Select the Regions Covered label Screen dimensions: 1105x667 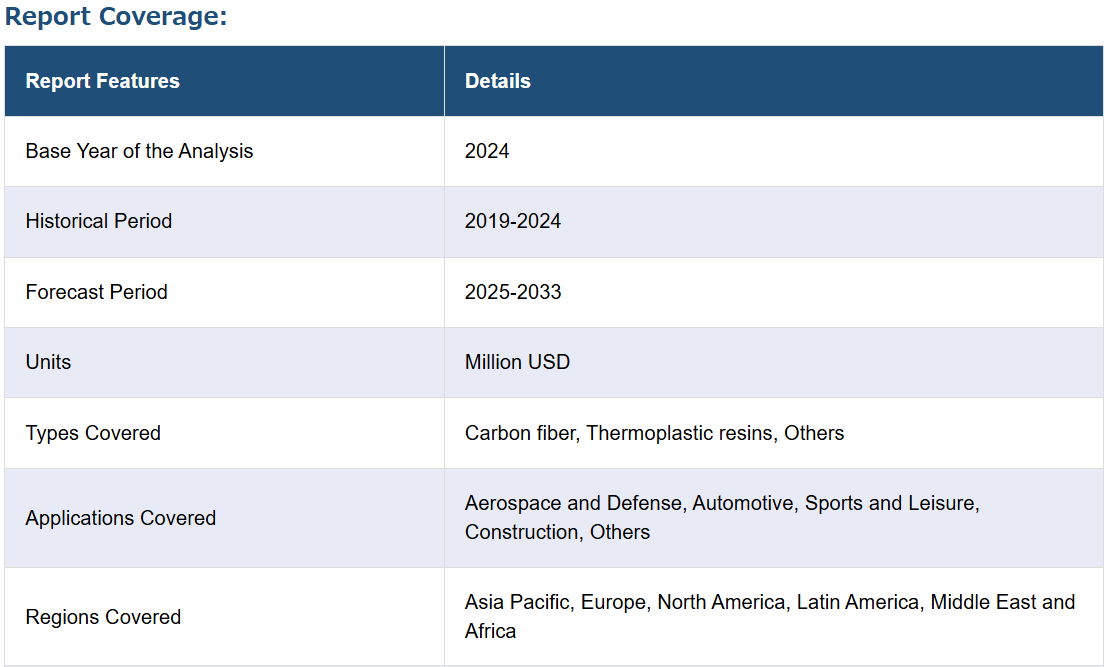(x=104, y=617)
